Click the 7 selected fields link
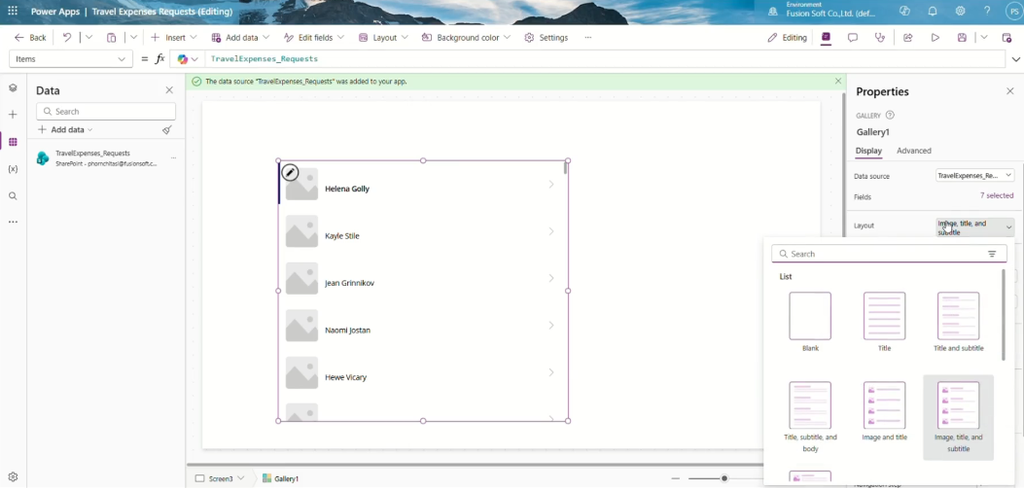This screenshot has width=1024, height=488. pyautogui.click(x=996, y=196)
